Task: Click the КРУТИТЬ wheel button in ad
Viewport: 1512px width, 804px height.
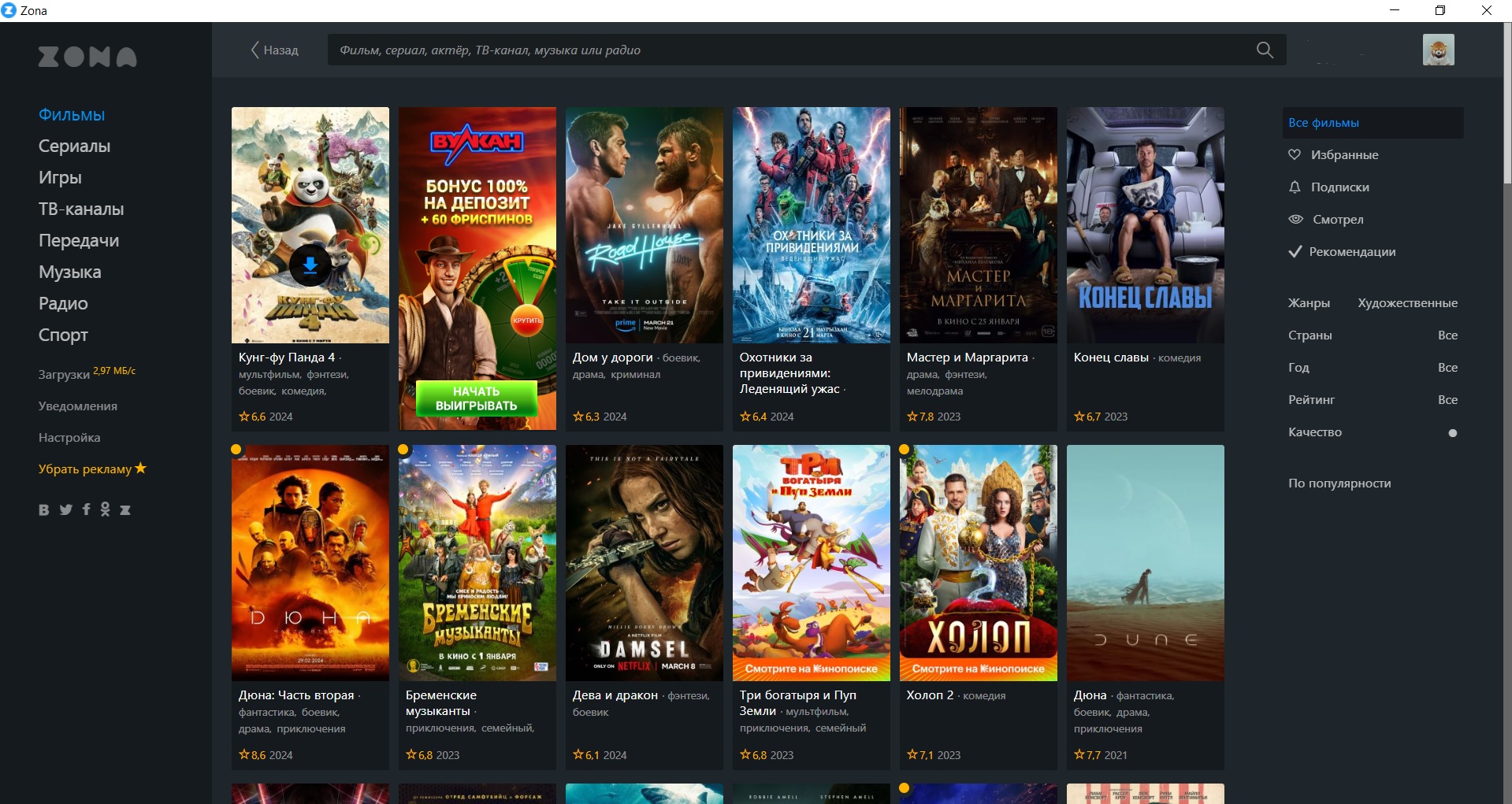Action: 527,320
